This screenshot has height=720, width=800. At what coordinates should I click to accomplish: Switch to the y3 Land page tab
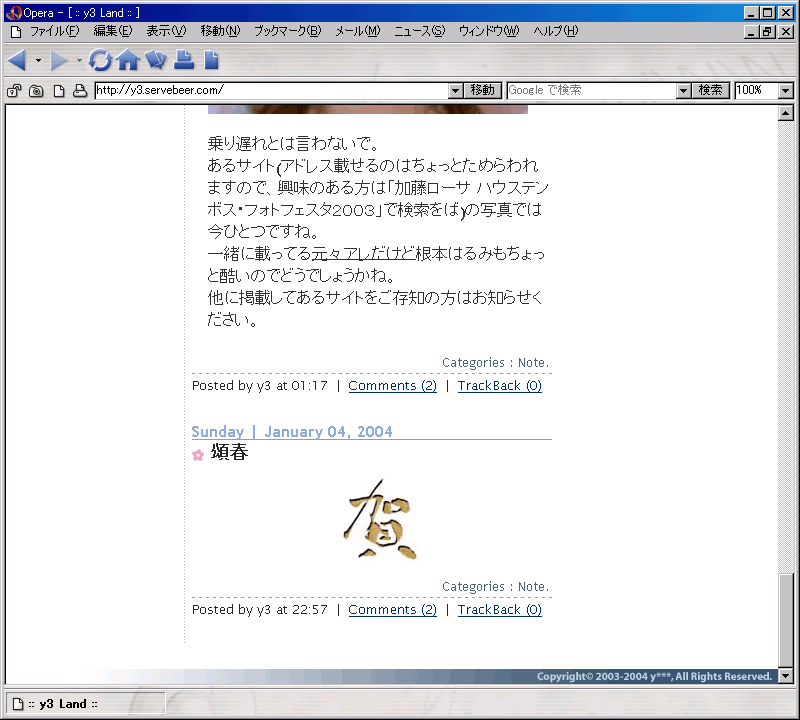[86, 704]
